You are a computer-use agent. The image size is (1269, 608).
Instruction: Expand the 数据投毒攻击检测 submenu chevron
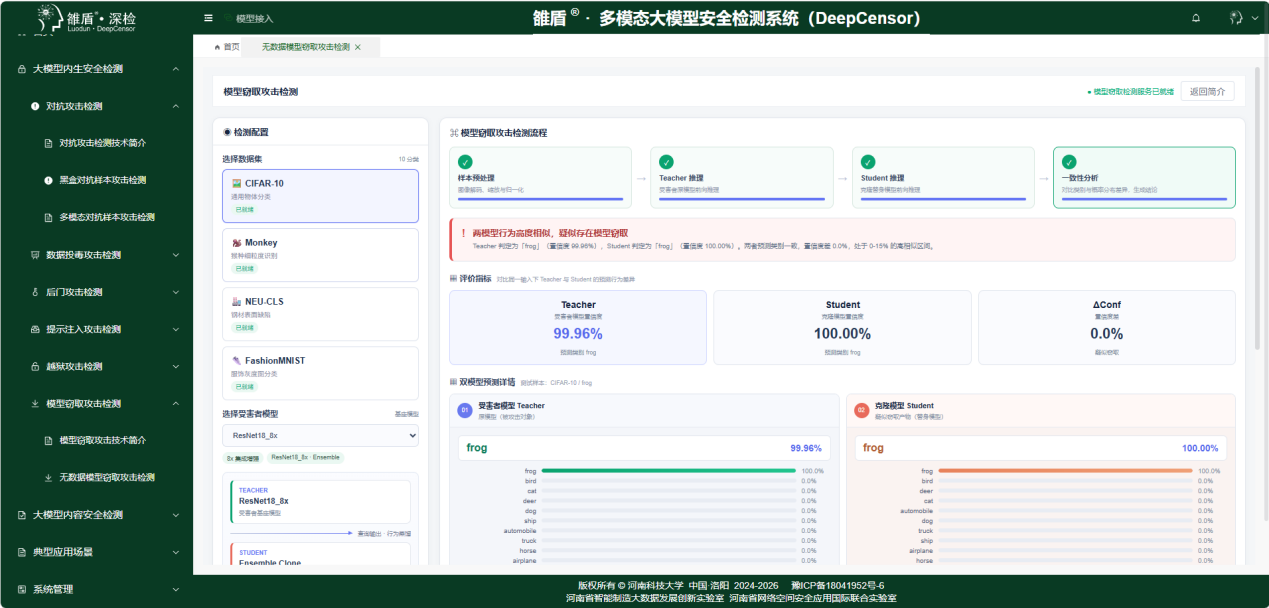click(x=175, y=255)
